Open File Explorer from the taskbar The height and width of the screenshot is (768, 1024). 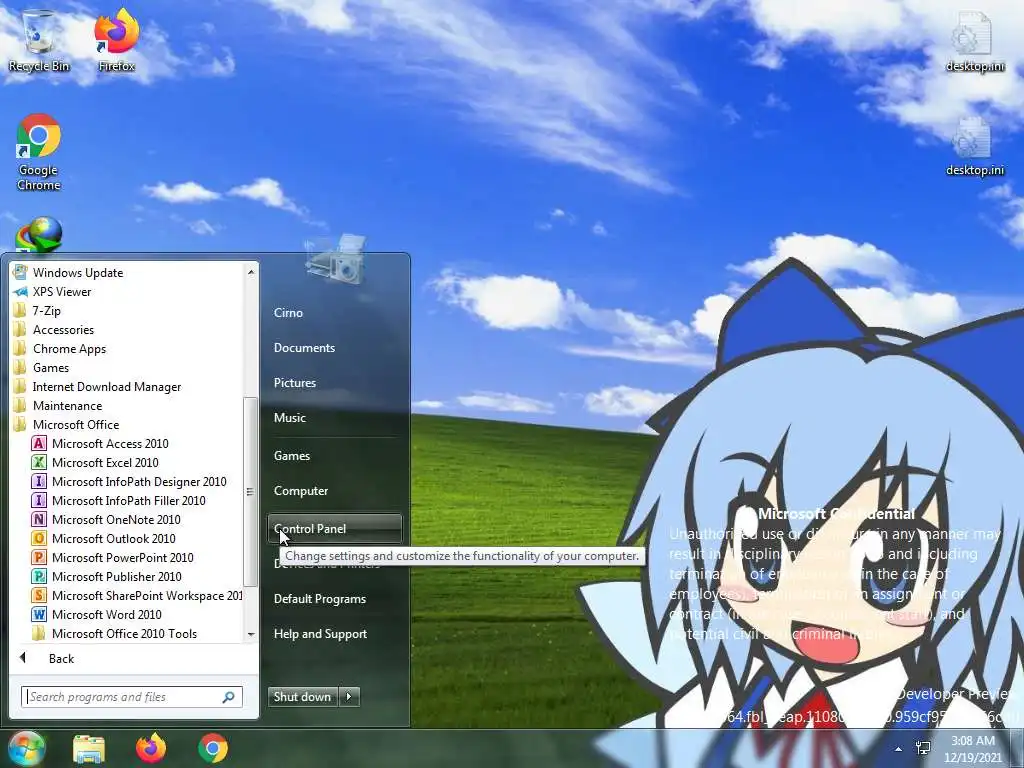coord(89,748)
